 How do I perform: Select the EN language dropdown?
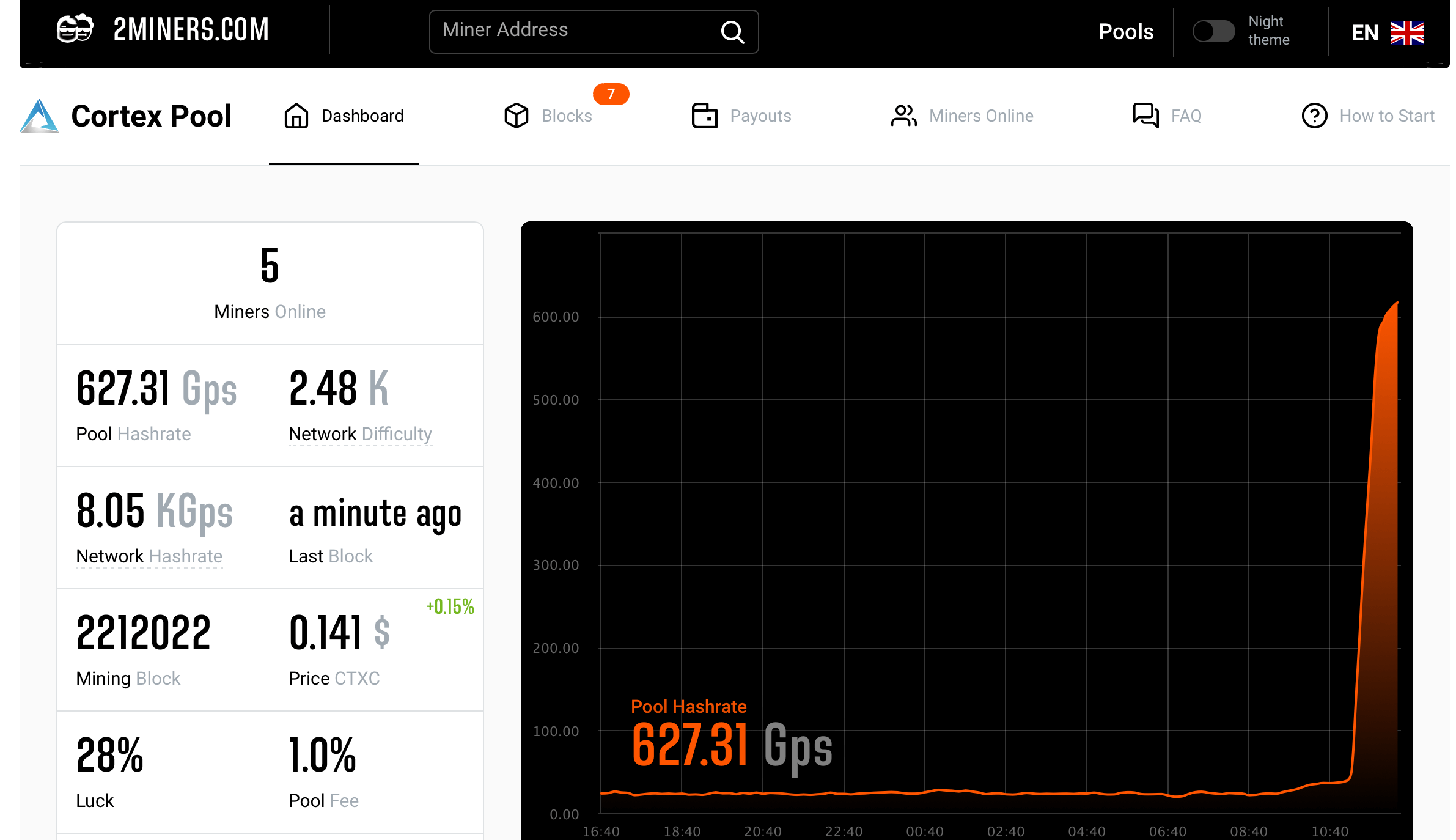click(1388, 30)
